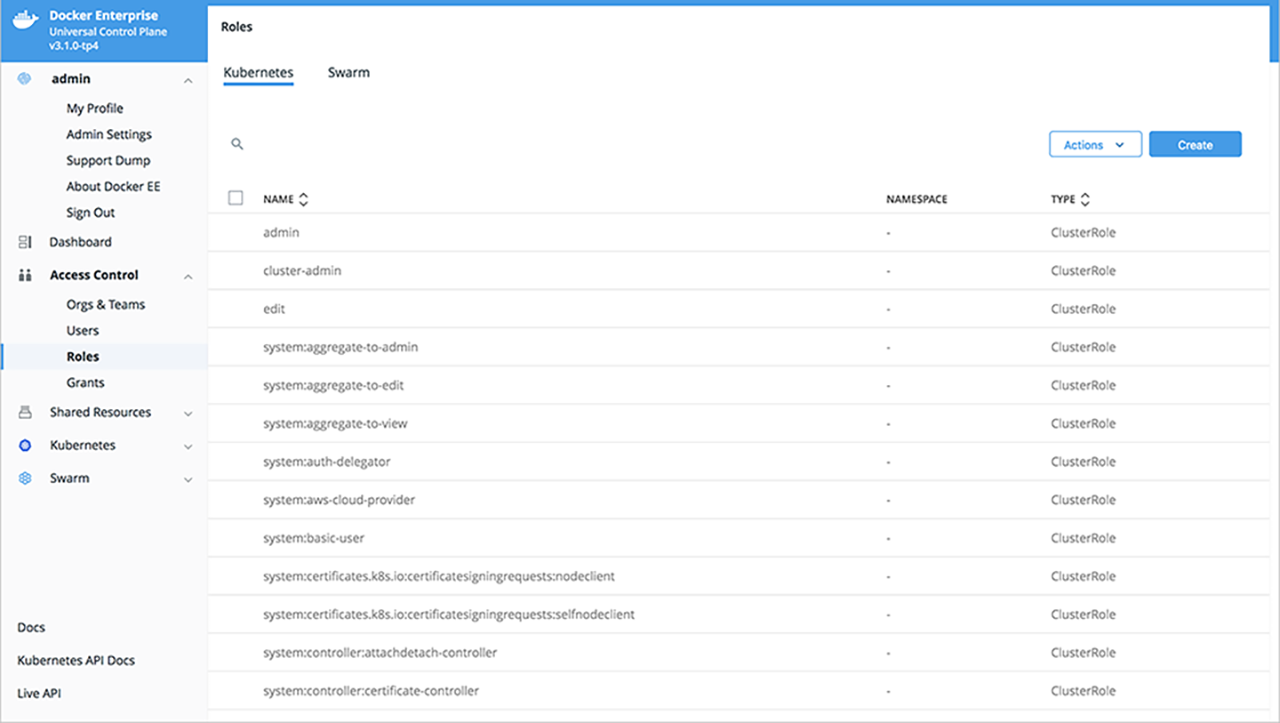Click the Docker whale logo icon

click(25, 21)
